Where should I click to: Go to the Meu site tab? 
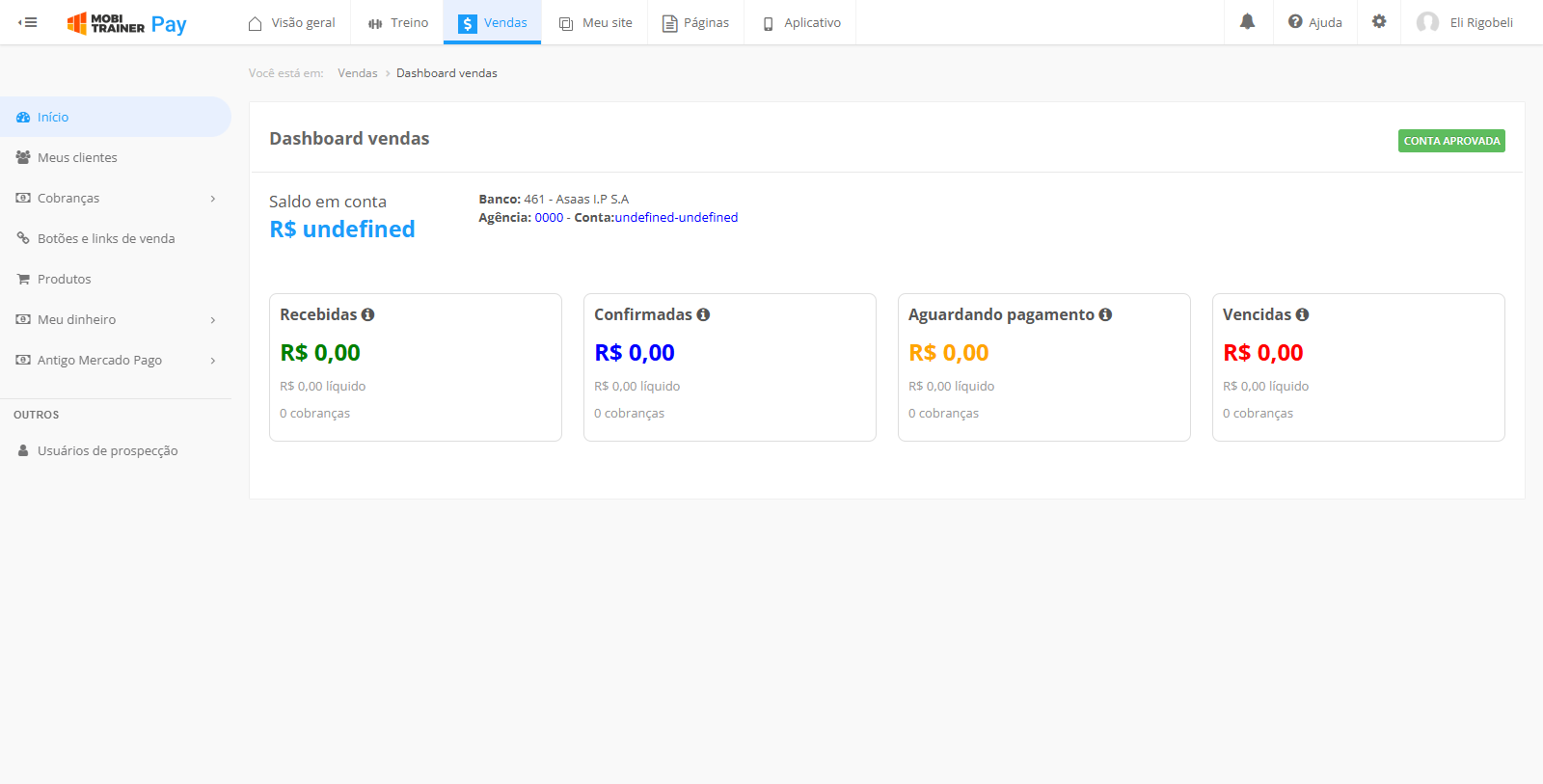[595, 22]
